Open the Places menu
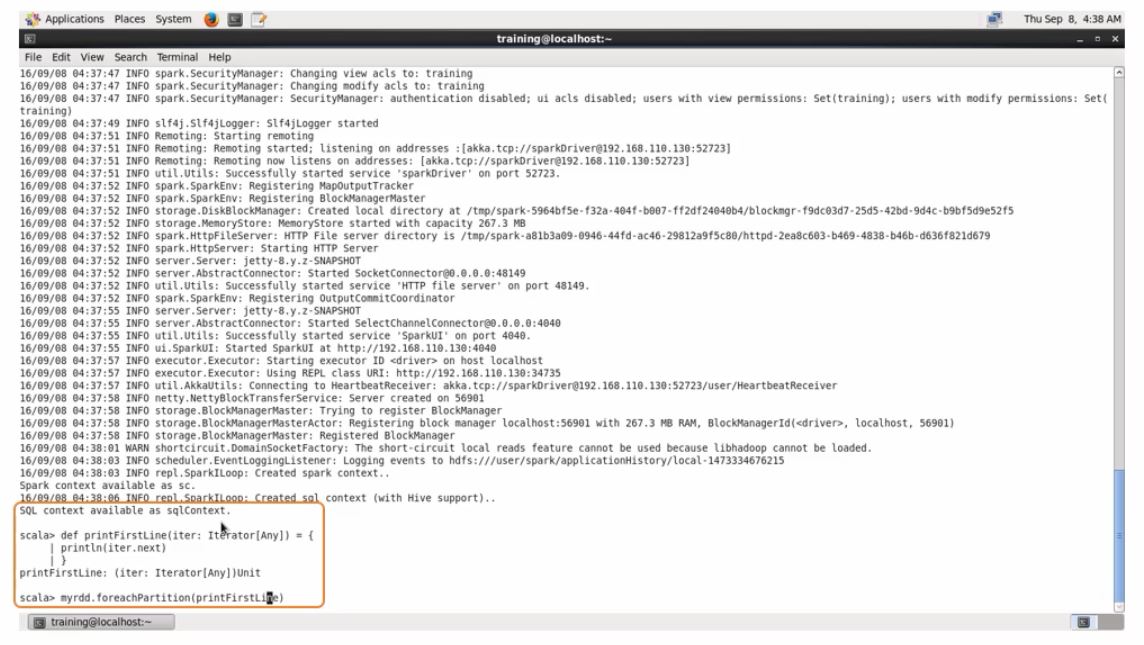This screenshot has height=645, width=1144. tap(130, 19)
